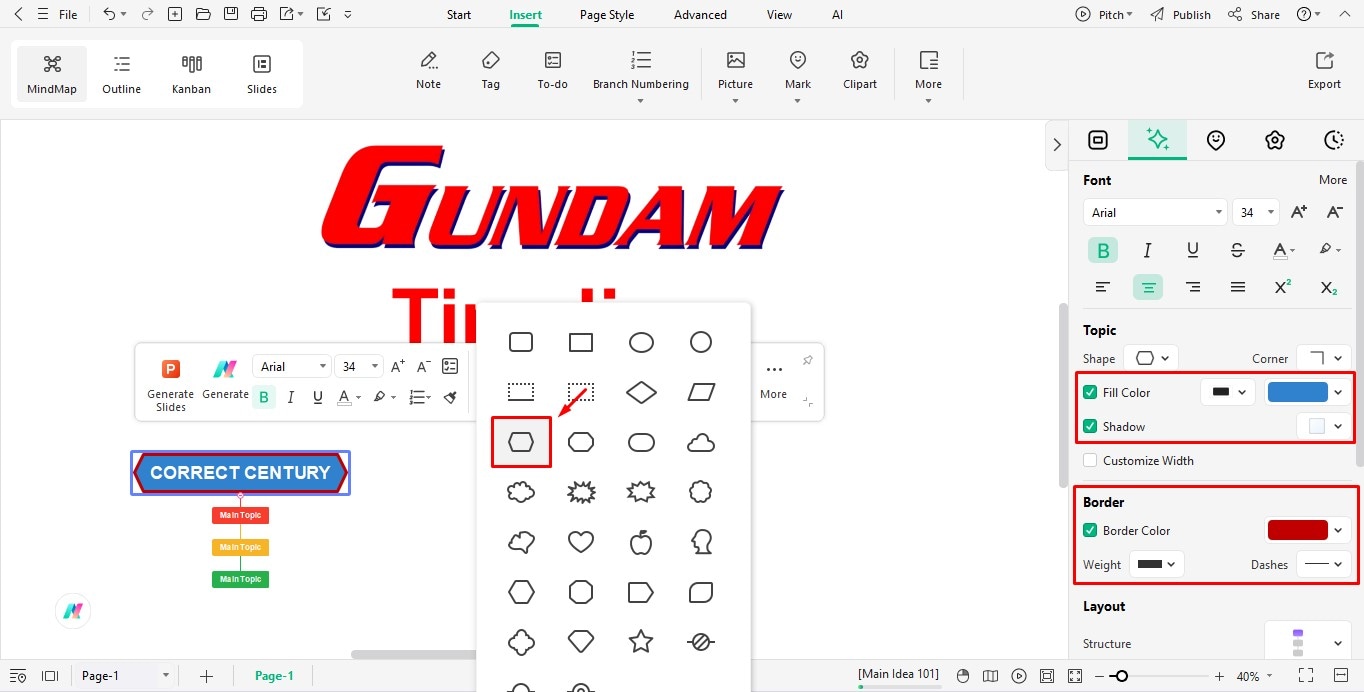Collapse the right side panel
1364x692 pixels.
(x=1057, y=145)
